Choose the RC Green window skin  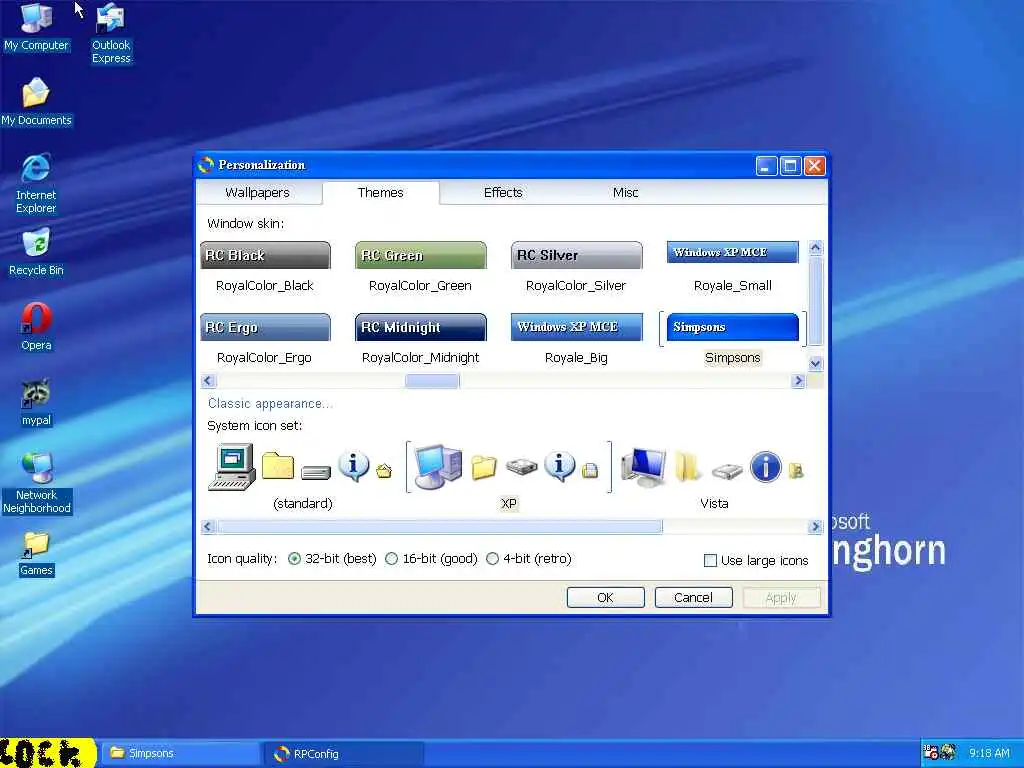pyautogui.click(x=421, y=267)
